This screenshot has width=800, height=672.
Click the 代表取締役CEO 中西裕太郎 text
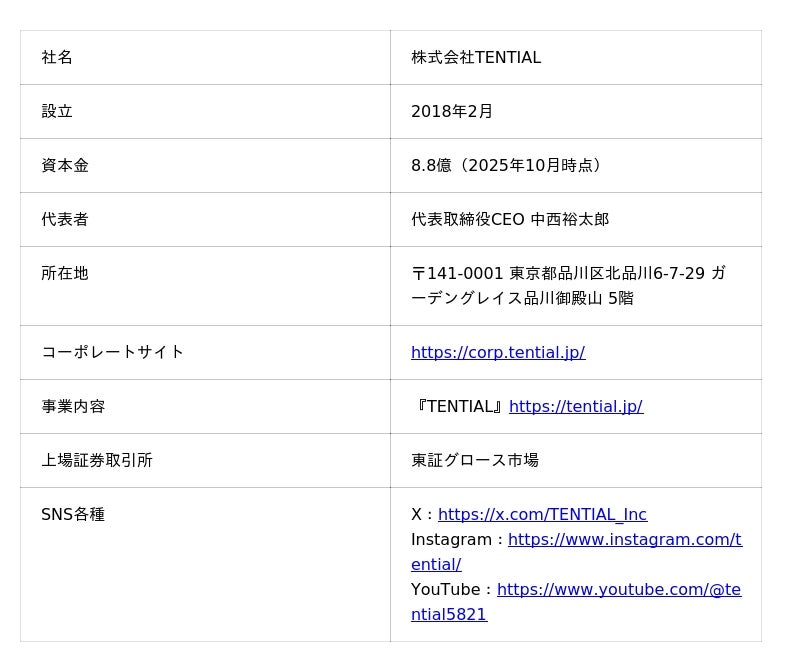(510, 220)
